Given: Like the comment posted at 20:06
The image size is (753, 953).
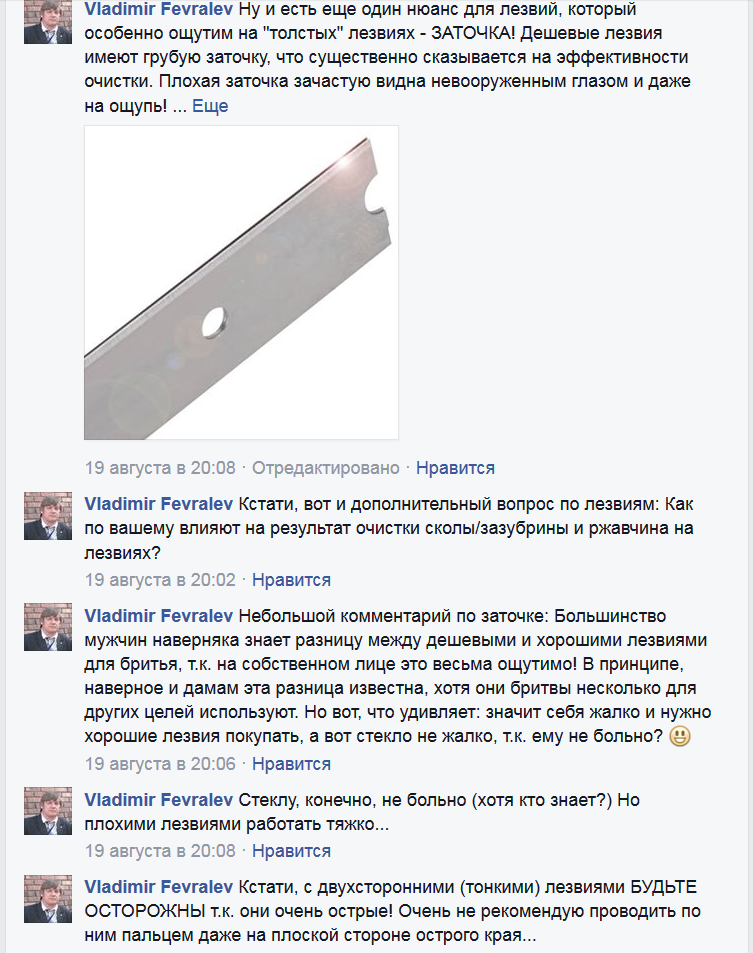Looking at the screenshot, I should [x=291, y=763].
